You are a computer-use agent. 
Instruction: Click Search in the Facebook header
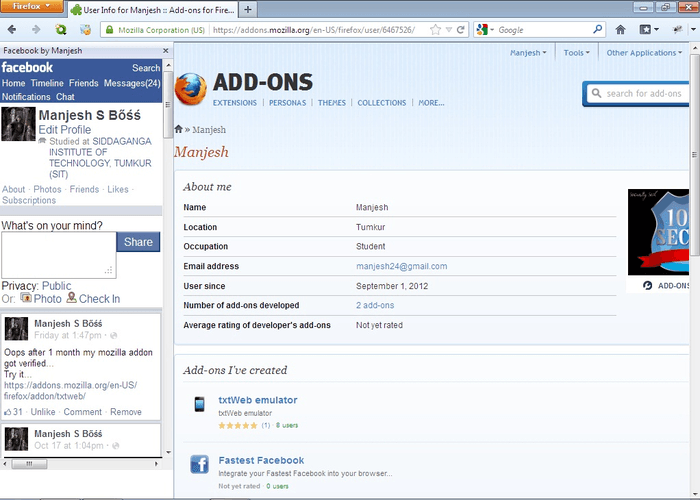click(146, 68)
